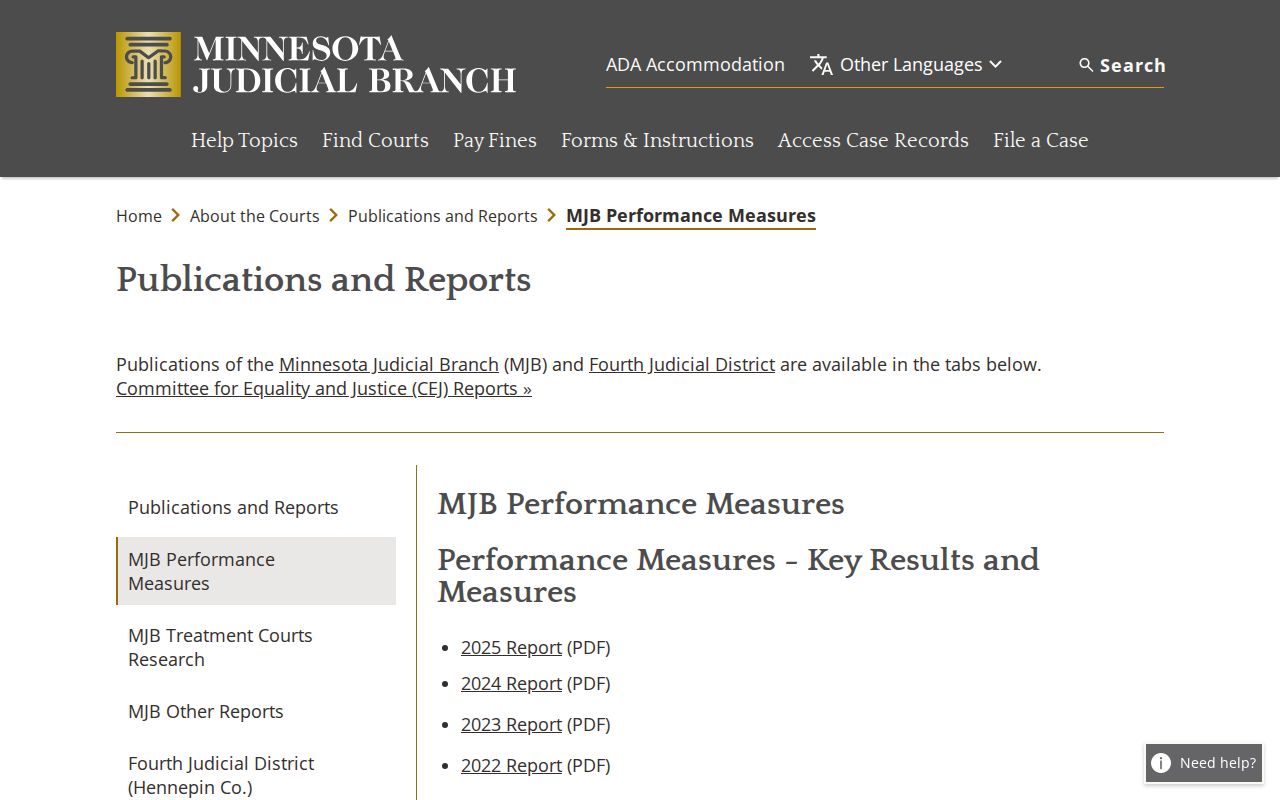
Task: Click MJB Performance Measures breadcrumb
Action: pyautogui.click(x=691, y=216)
